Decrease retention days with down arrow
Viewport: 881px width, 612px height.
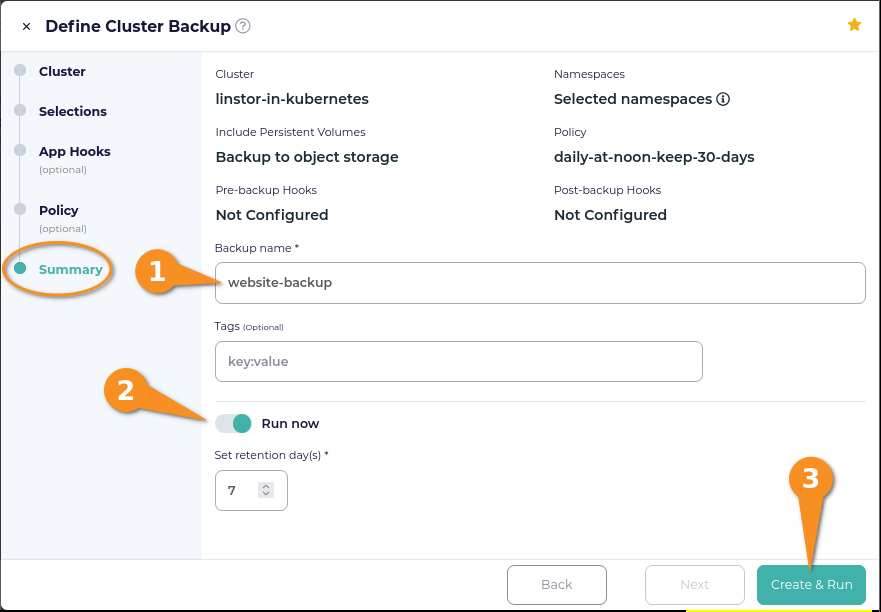(266, 493)
